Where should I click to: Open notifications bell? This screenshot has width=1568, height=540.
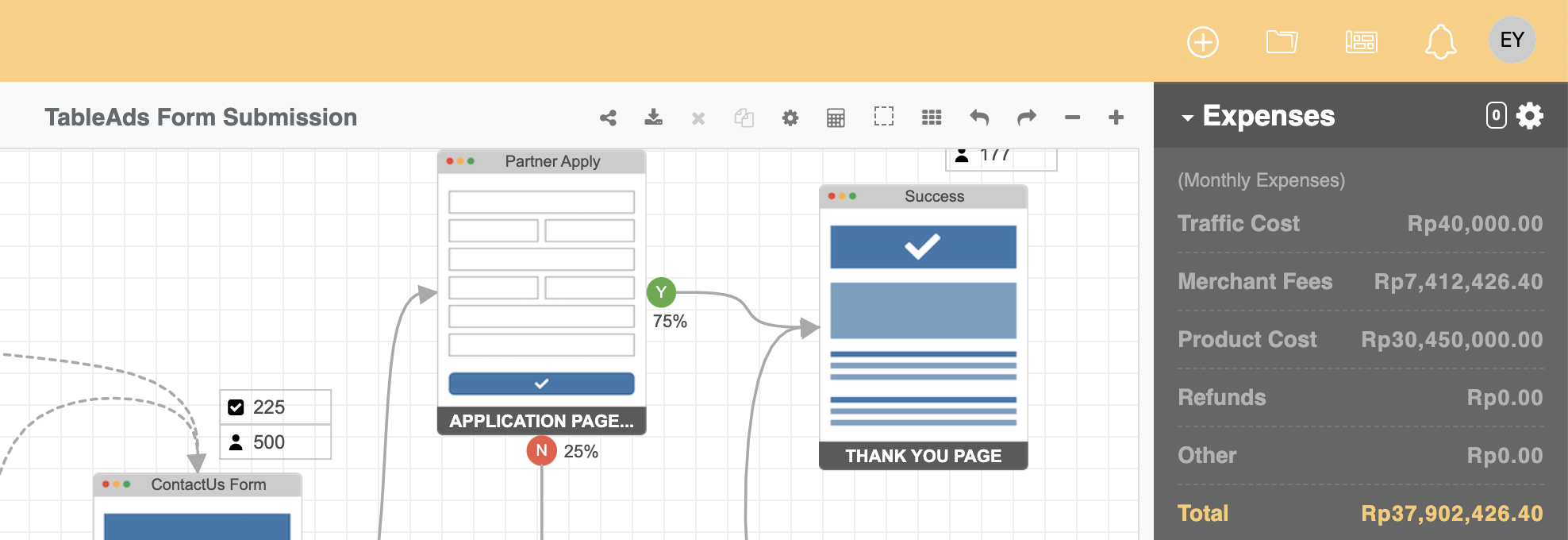(x=1440, y=42)
